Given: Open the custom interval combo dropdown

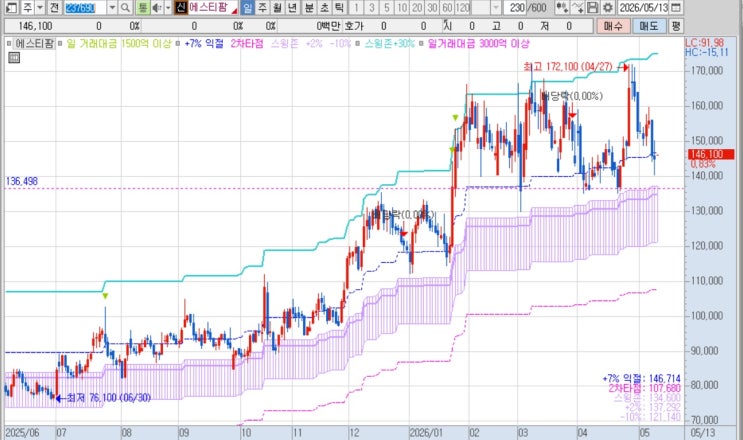Looking at the screenshot, I should 496,8.
